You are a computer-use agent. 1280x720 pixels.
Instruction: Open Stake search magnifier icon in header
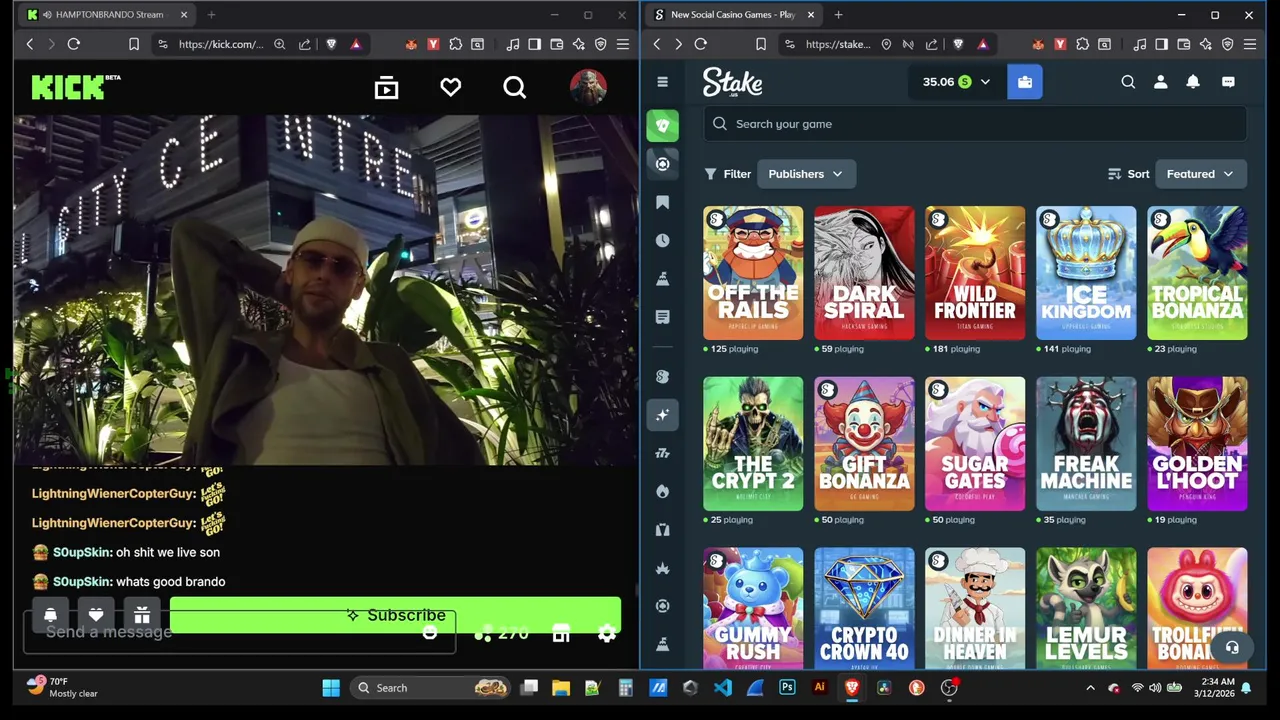(x=1128, y=82)
